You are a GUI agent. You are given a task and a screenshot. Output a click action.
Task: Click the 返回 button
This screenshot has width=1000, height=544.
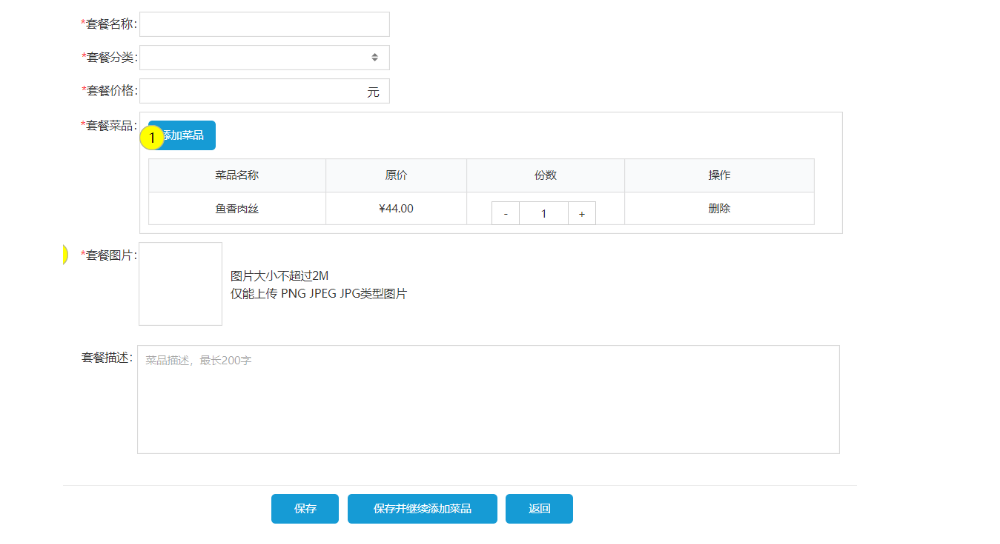[x=539, y=508]
